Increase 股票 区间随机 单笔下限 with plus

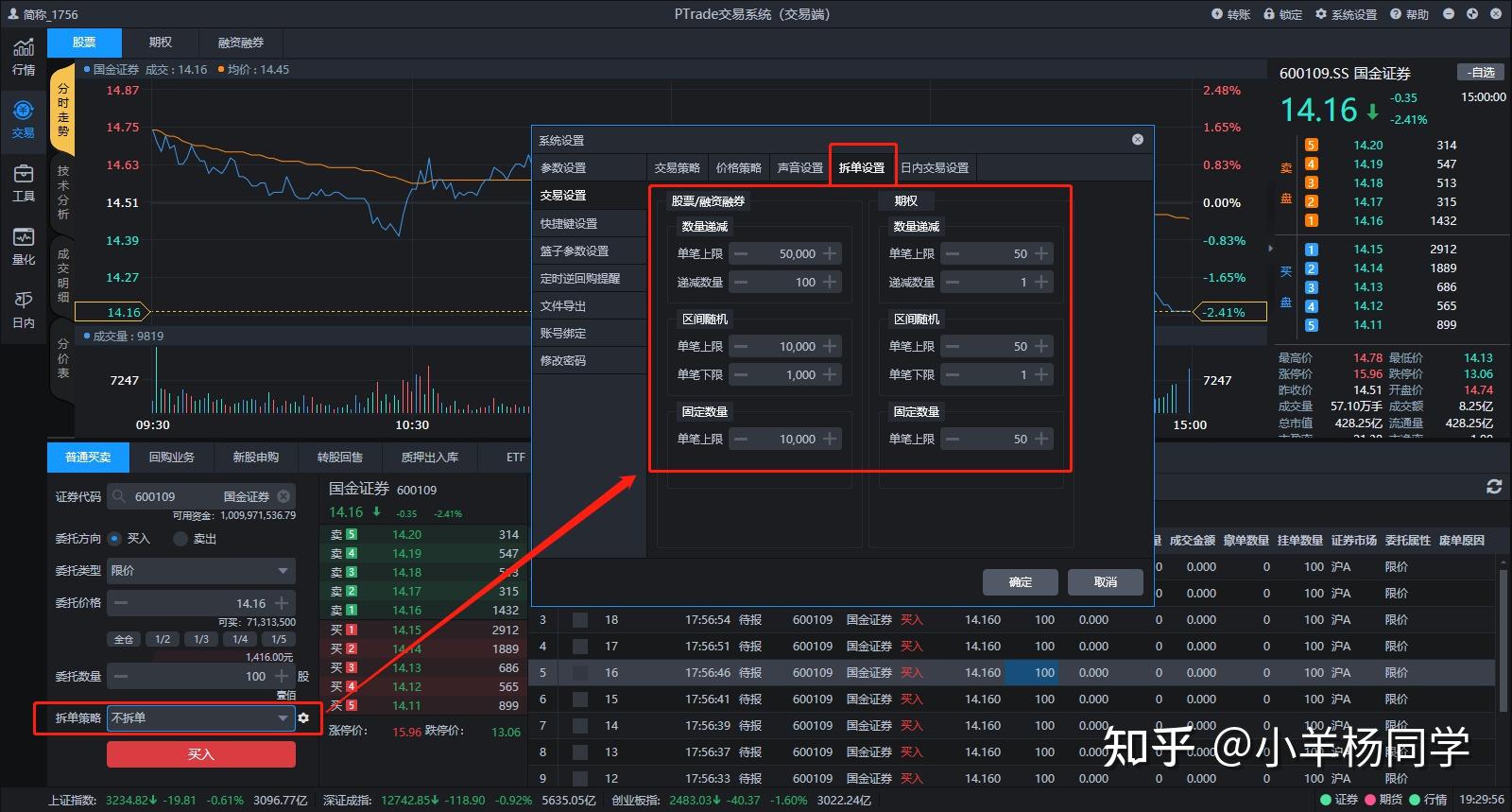click(x=830, y=374)
